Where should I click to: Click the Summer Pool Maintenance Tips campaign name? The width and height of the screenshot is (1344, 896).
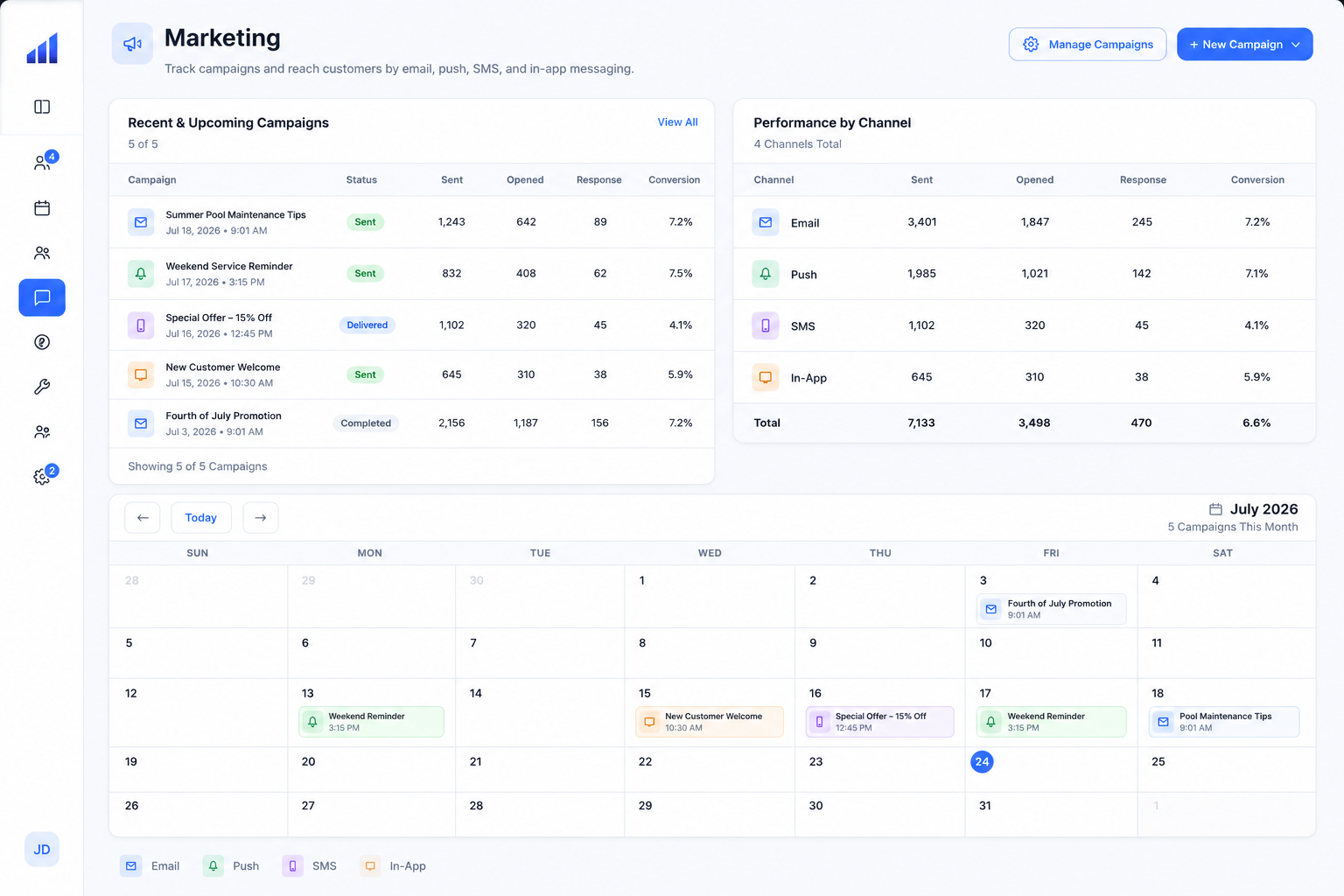coord(235,215)
